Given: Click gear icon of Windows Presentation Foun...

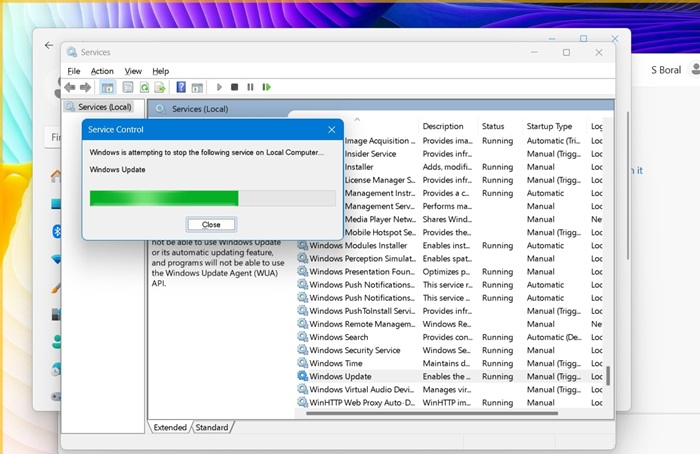Looking at the screenshot, I should coord(303,271).
